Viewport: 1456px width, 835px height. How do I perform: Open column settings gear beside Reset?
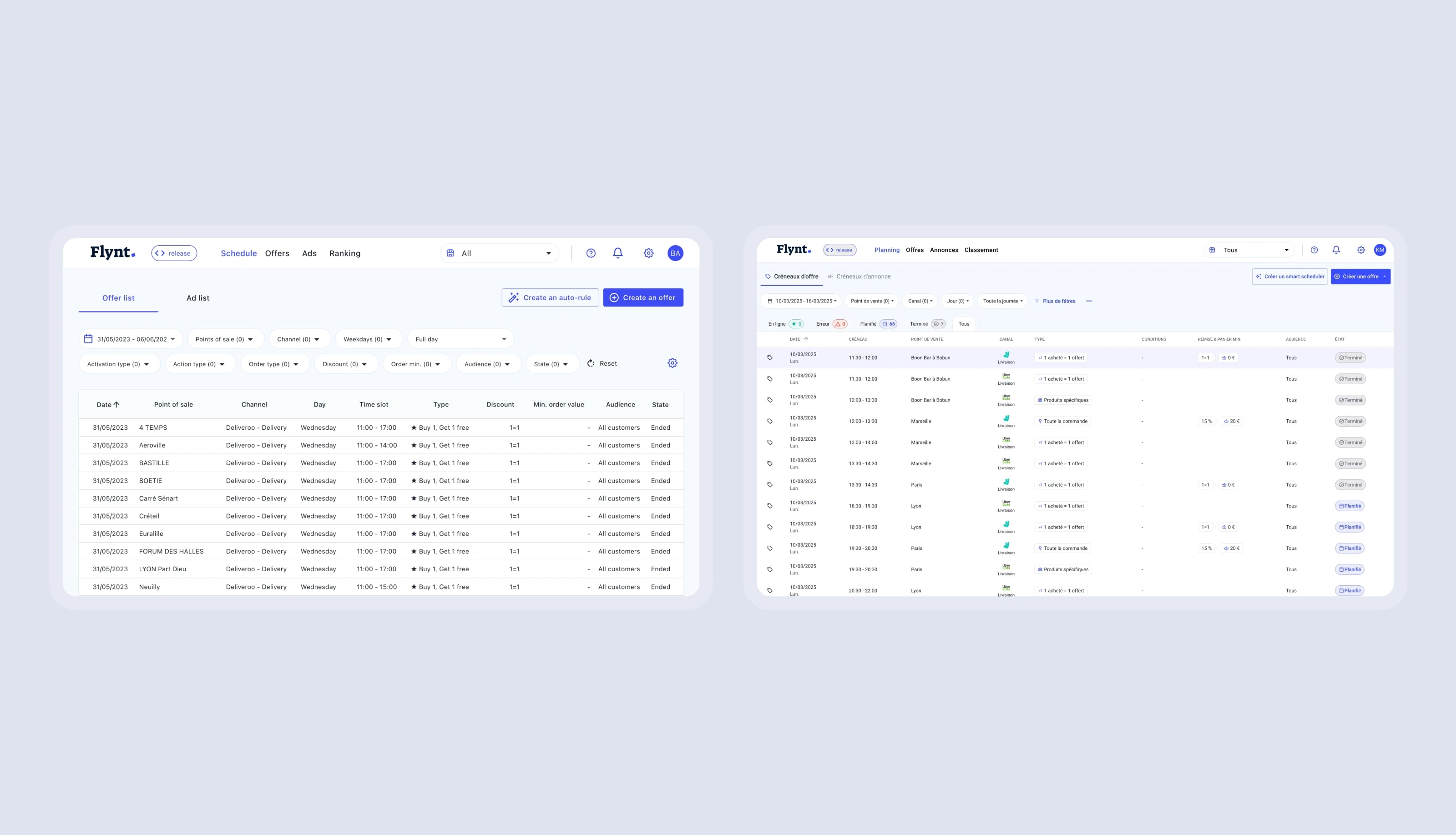click(672, 363)
